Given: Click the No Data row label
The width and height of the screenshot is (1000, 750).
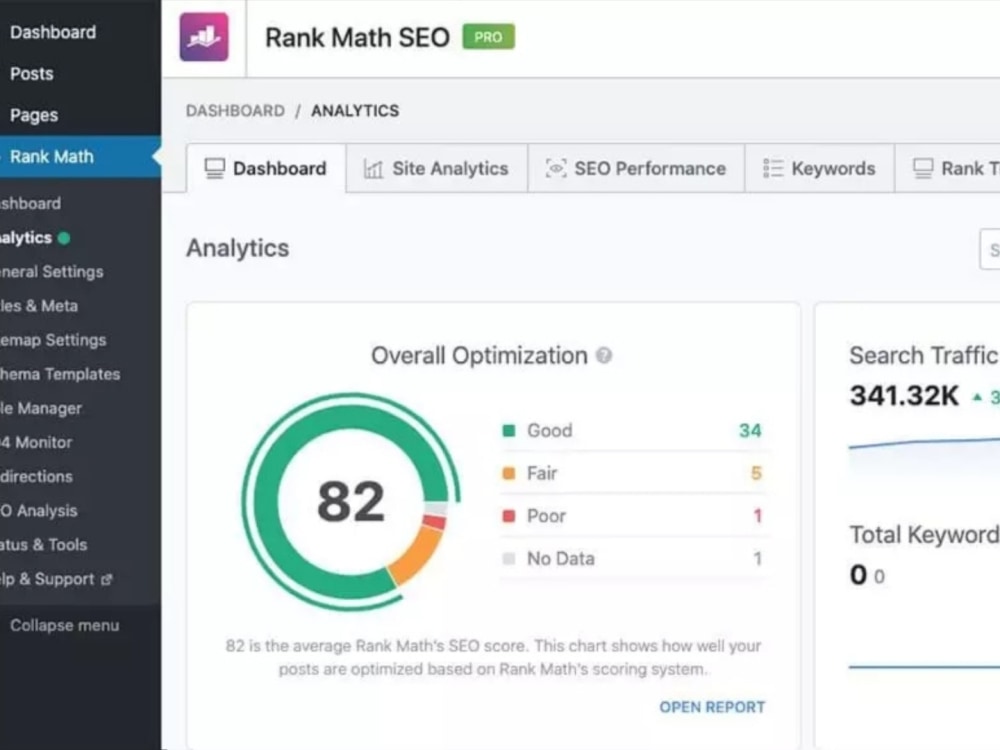Looking at the screenshot, I should pos(561,559).
